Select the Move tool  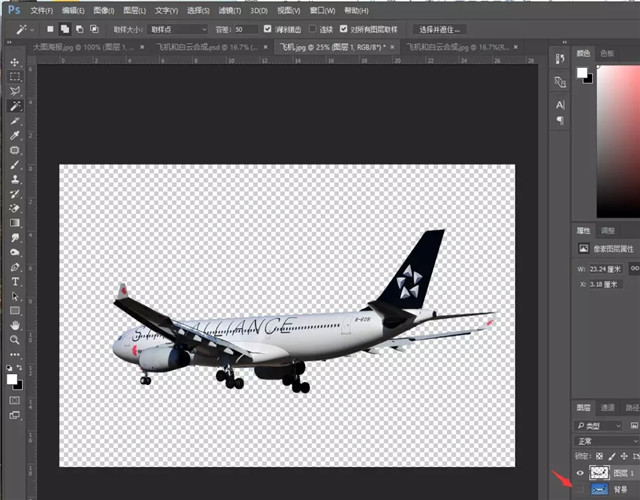pos(15,61)
